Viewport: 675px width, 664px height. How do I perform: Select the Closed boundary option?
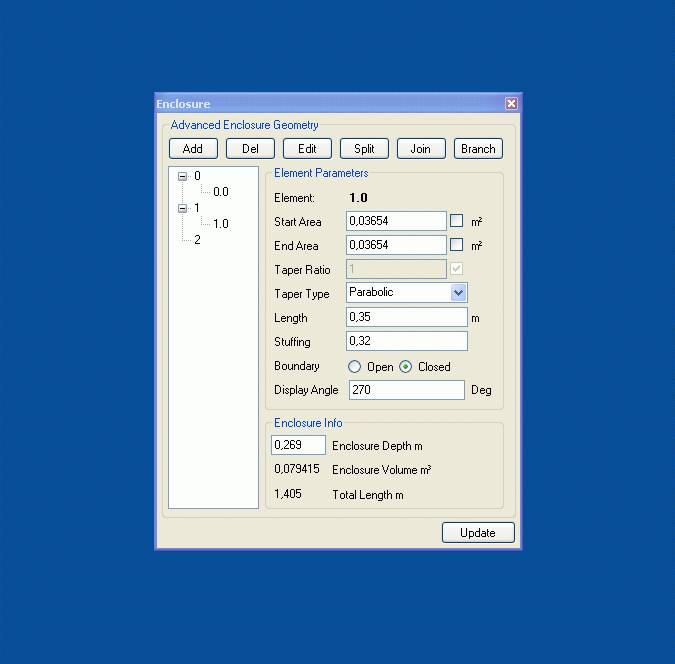point(406,367)
